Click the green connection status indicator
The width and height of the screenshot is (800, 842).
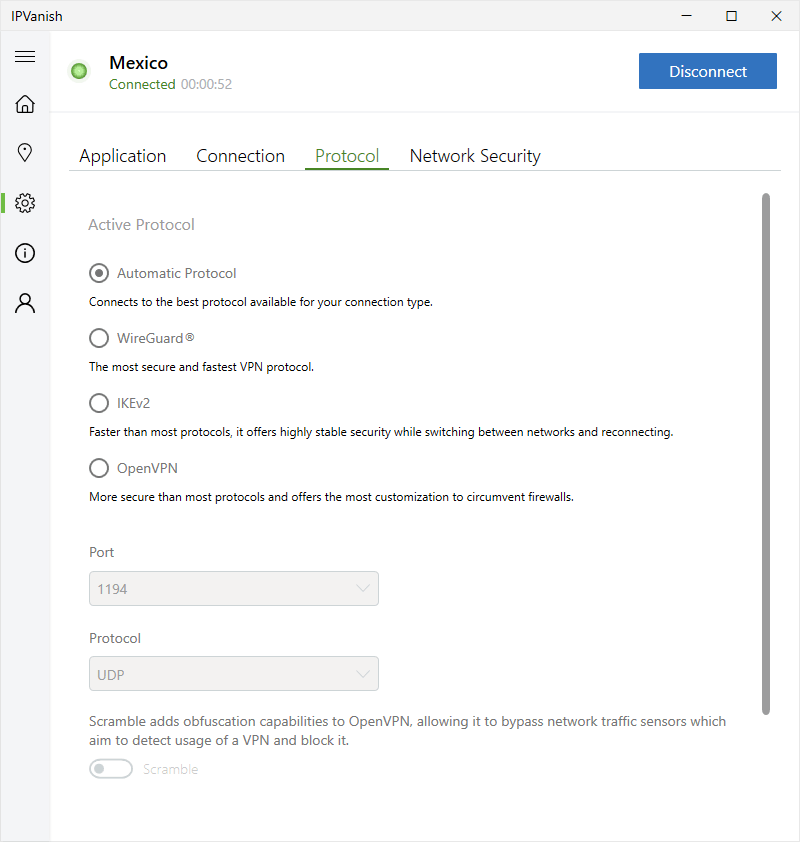click(x=79, y=71)
